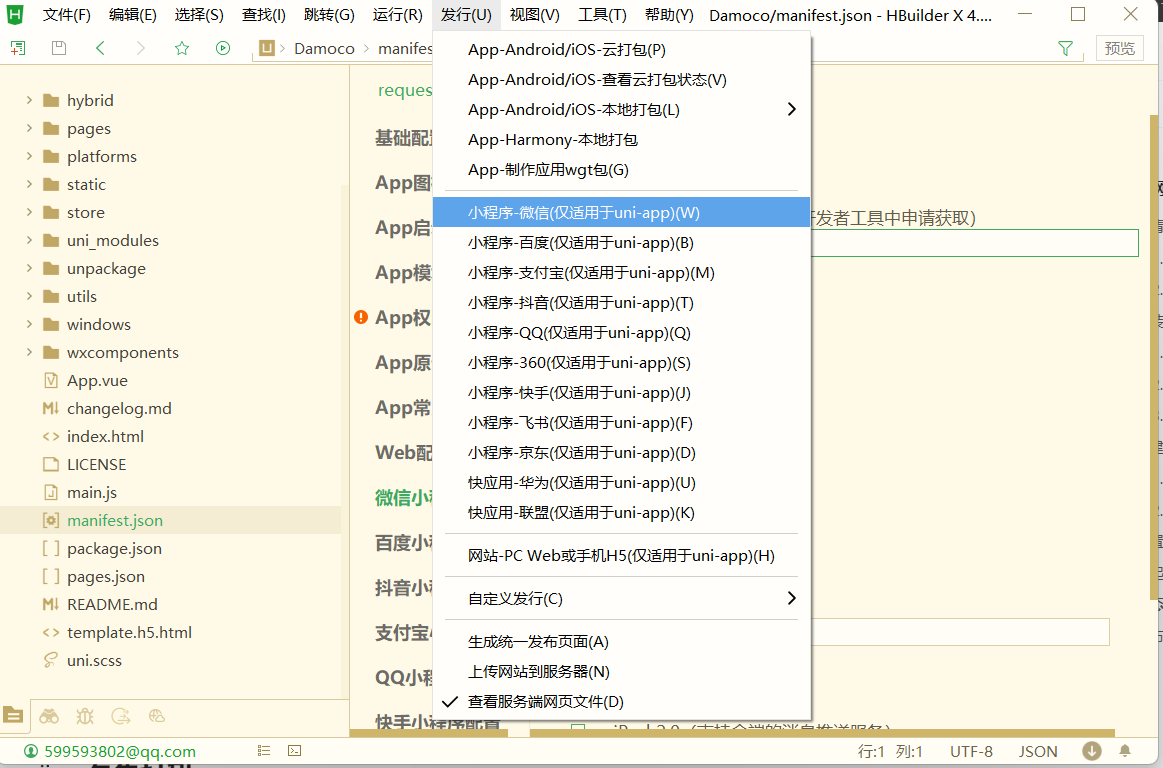The width and height of the screenshot is (1163, 768).
Task: Click the 行:1 列:1 cursor position
Action: 890,751
